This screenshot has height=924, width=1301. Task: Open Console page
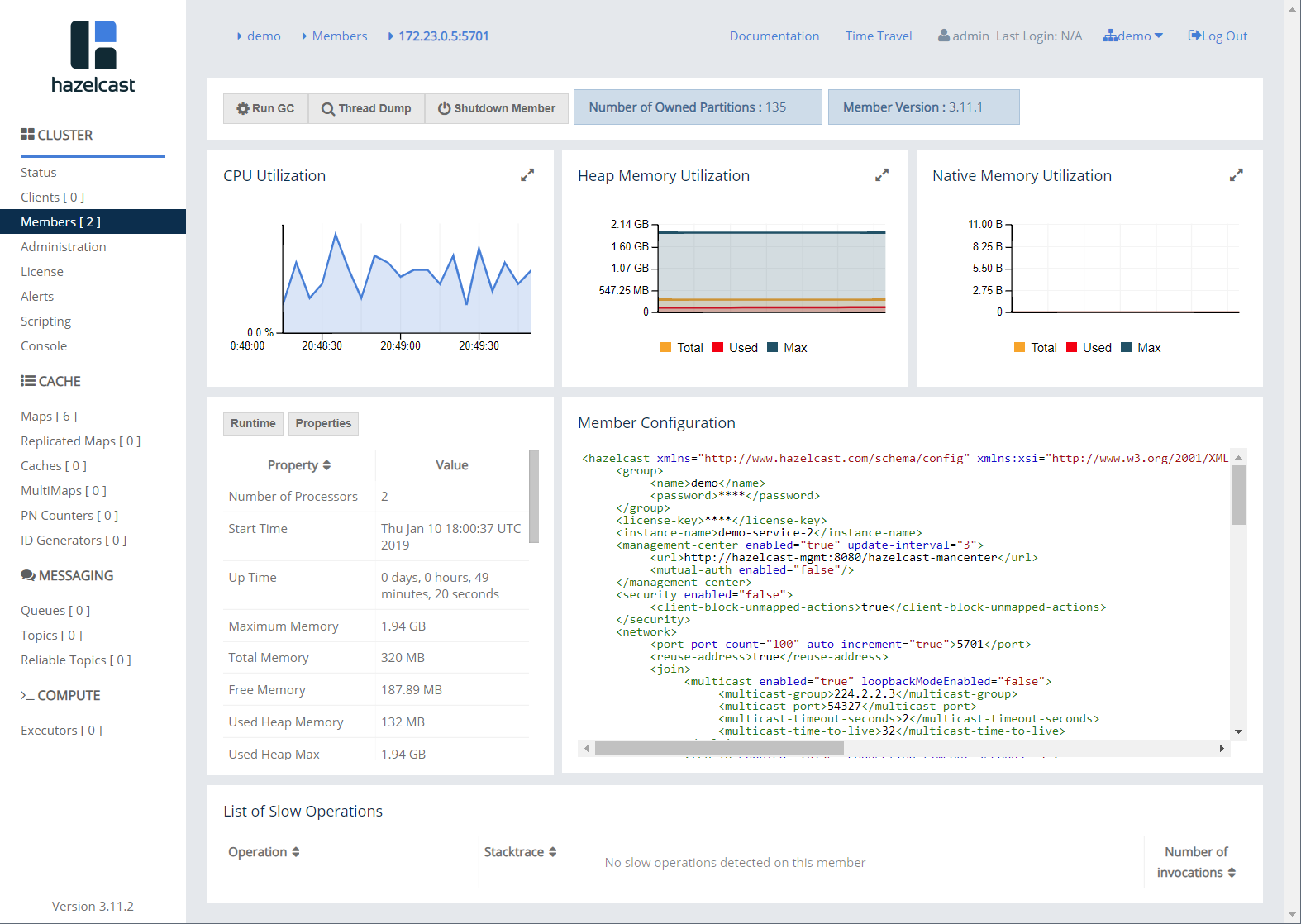point(44,345)
